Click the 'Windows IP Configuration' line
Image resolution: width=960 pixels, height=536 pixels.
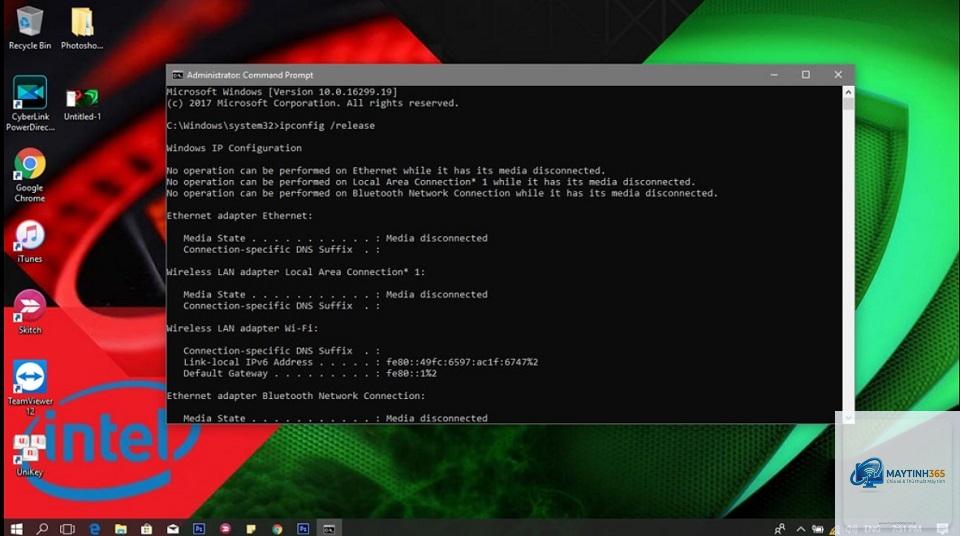pyautogui.click(x=234, y=148)
